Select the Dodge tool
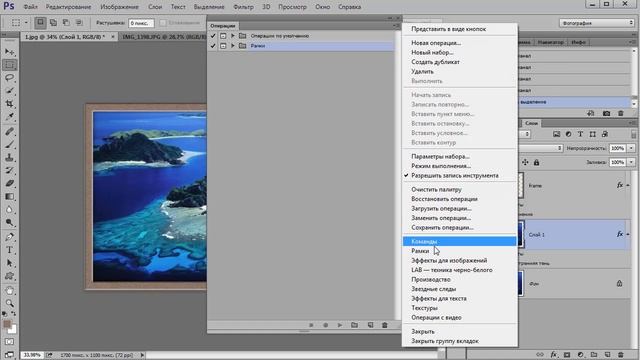The width and height of the screenshot is (640, 360). pos(9,222)
